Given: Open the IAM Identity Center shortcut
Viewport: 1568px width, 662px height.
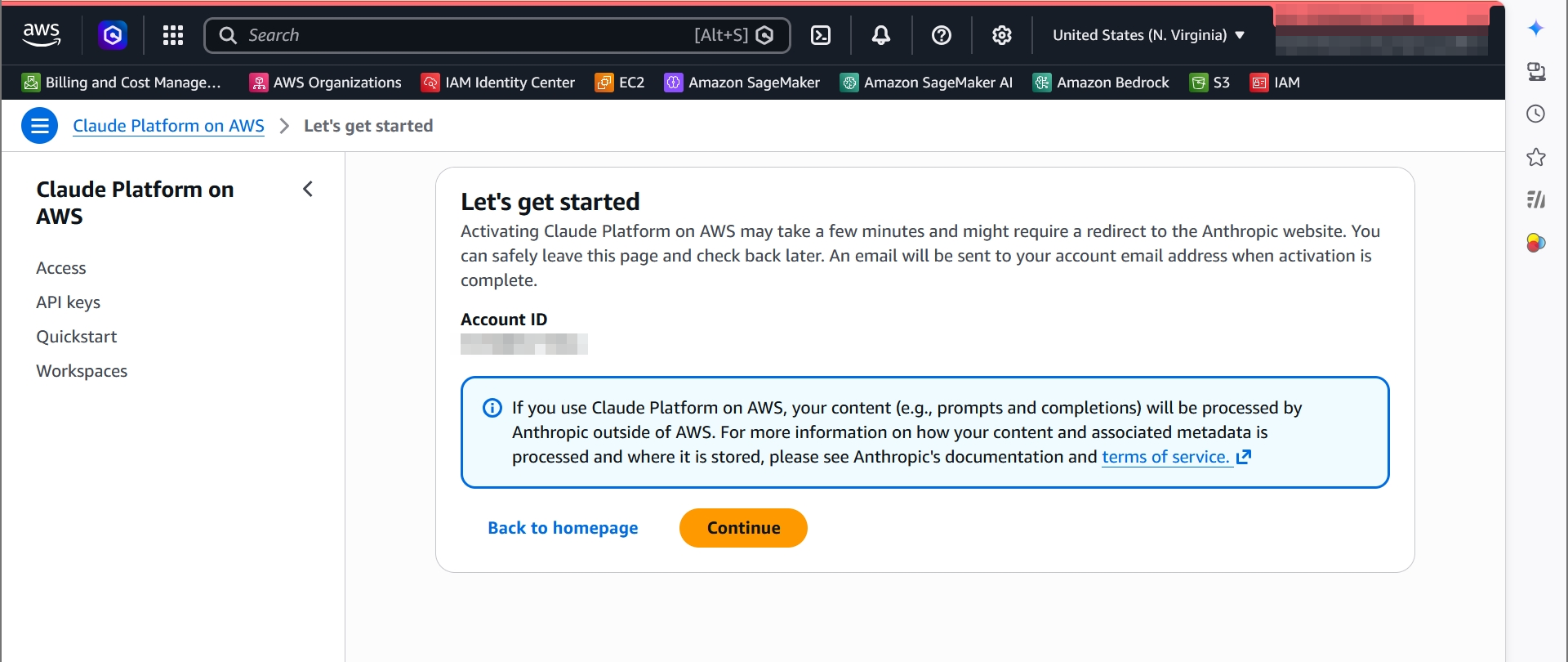Looking at the screenshot, I should [x=498, y=83].
